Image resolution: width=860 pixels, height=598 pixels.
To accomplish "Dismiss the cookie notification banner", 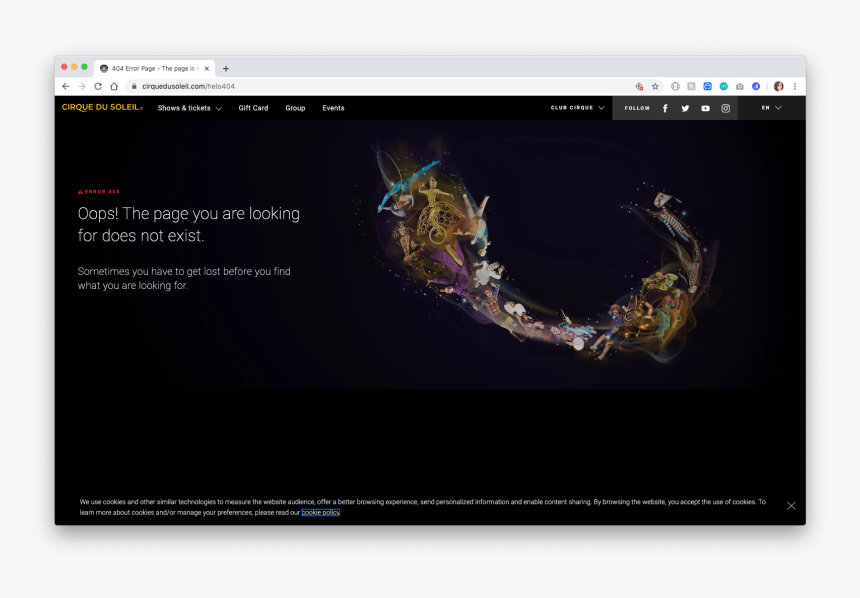I will click(791, 505).
